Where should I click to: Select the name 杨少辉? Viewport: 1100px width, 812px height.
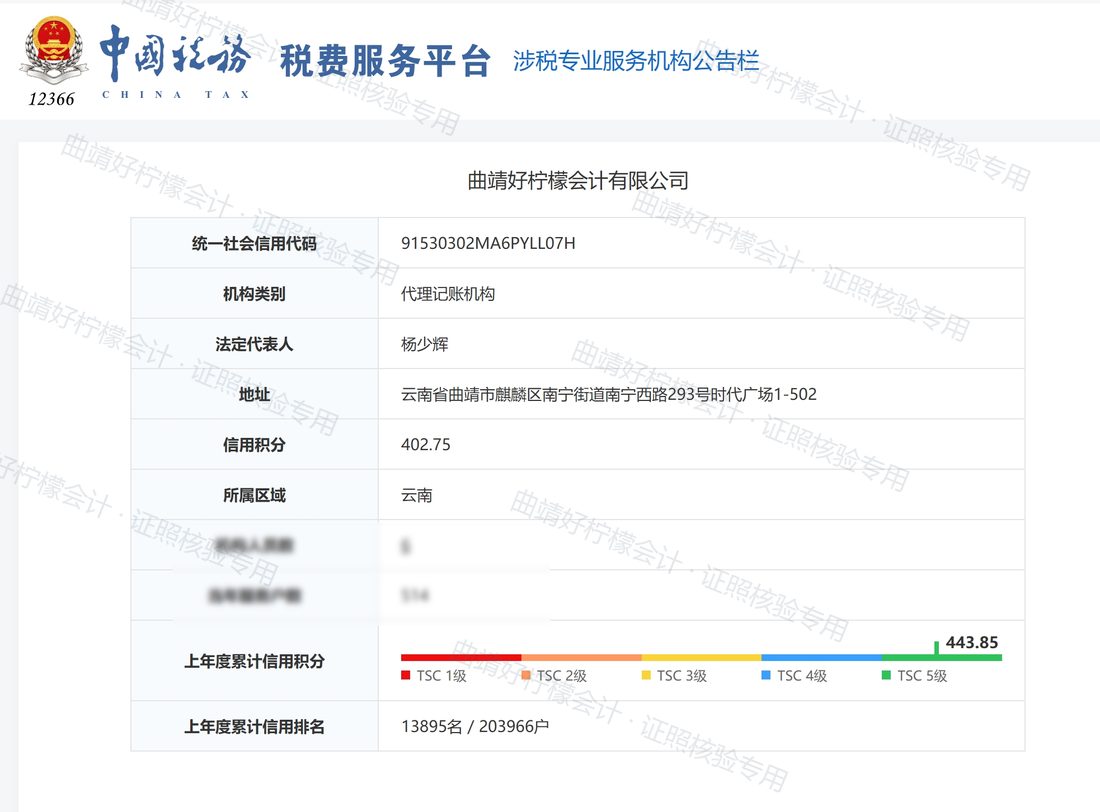[424, 344]
